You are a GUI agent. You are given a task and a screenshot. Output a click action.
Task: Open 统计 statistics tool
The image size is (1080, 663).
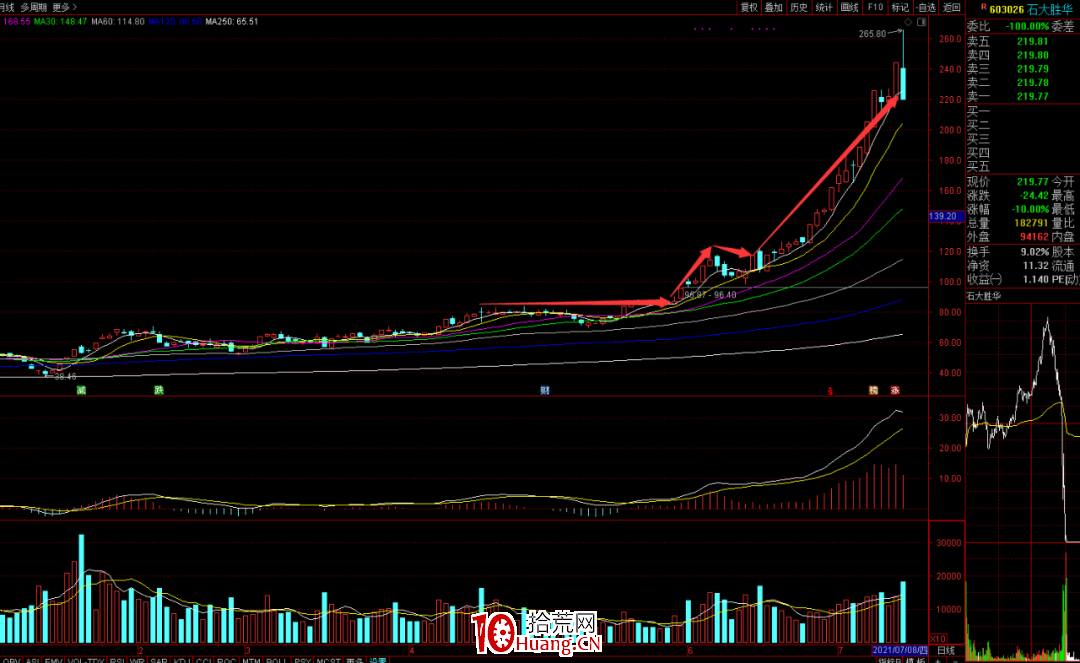click(824, 7)
